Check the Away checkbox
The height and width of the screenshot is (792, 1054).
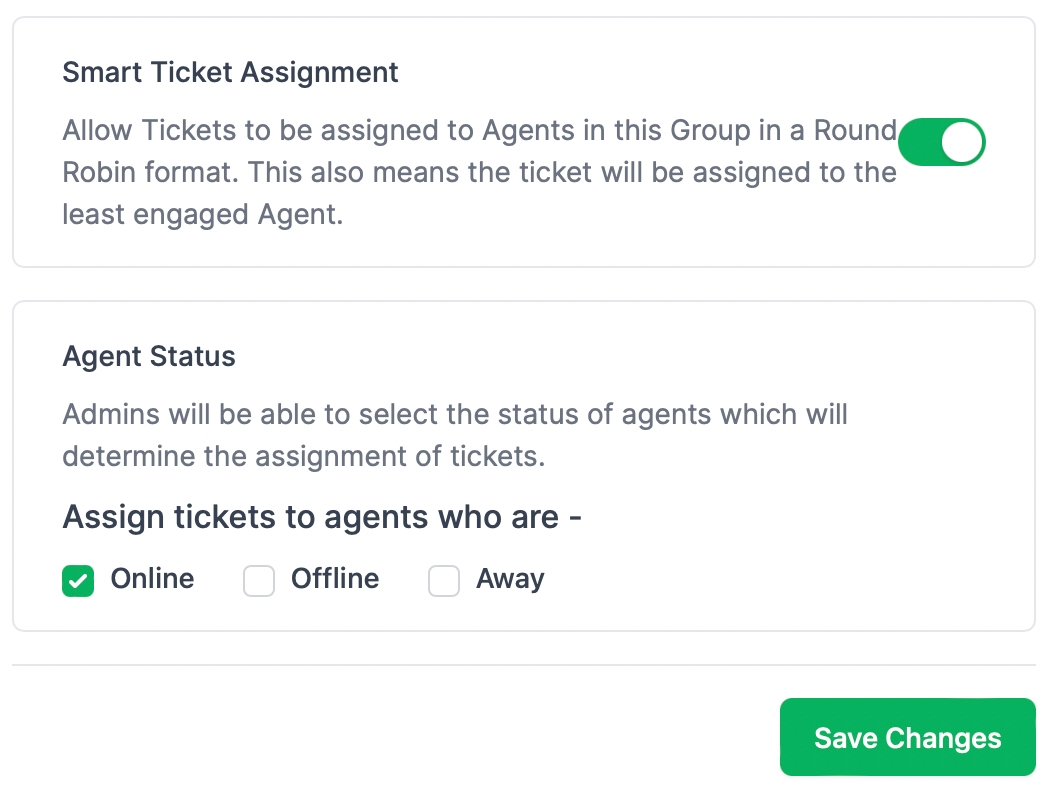[x=444, y=581]
